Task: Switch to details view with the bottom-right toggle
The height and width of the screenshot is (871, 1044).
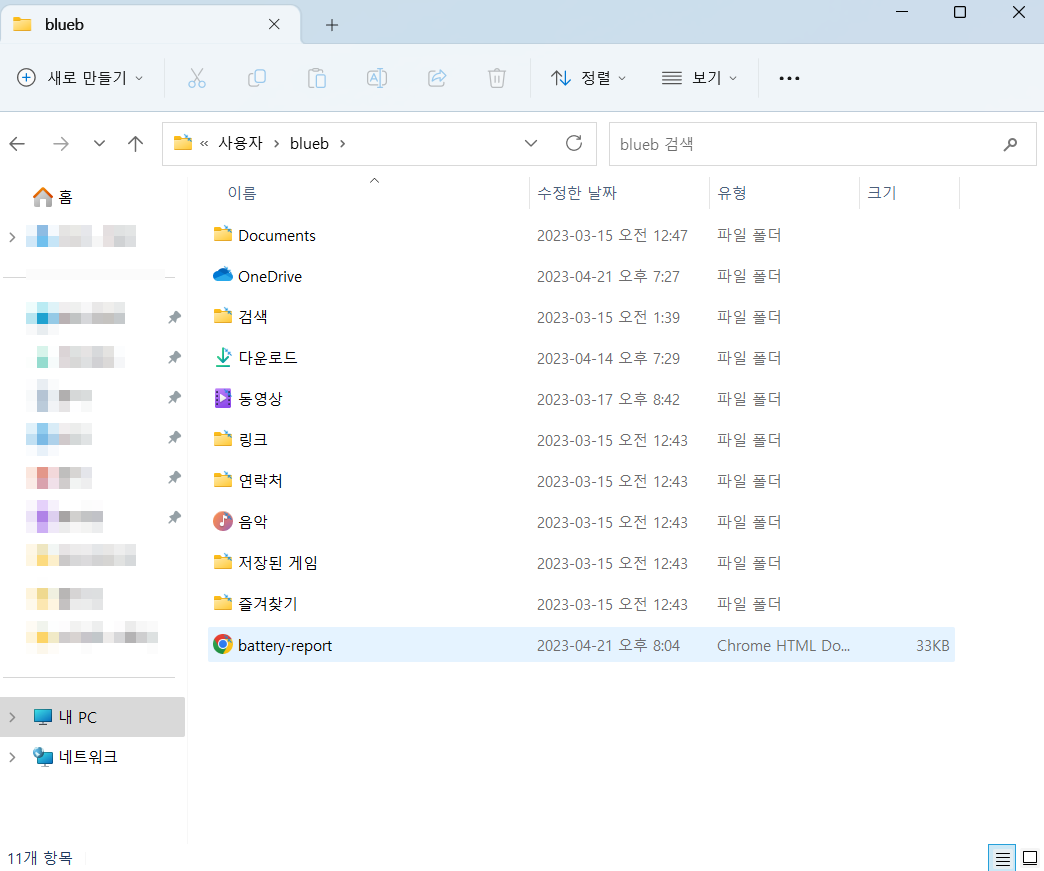Action: [x=1002, y=857]
